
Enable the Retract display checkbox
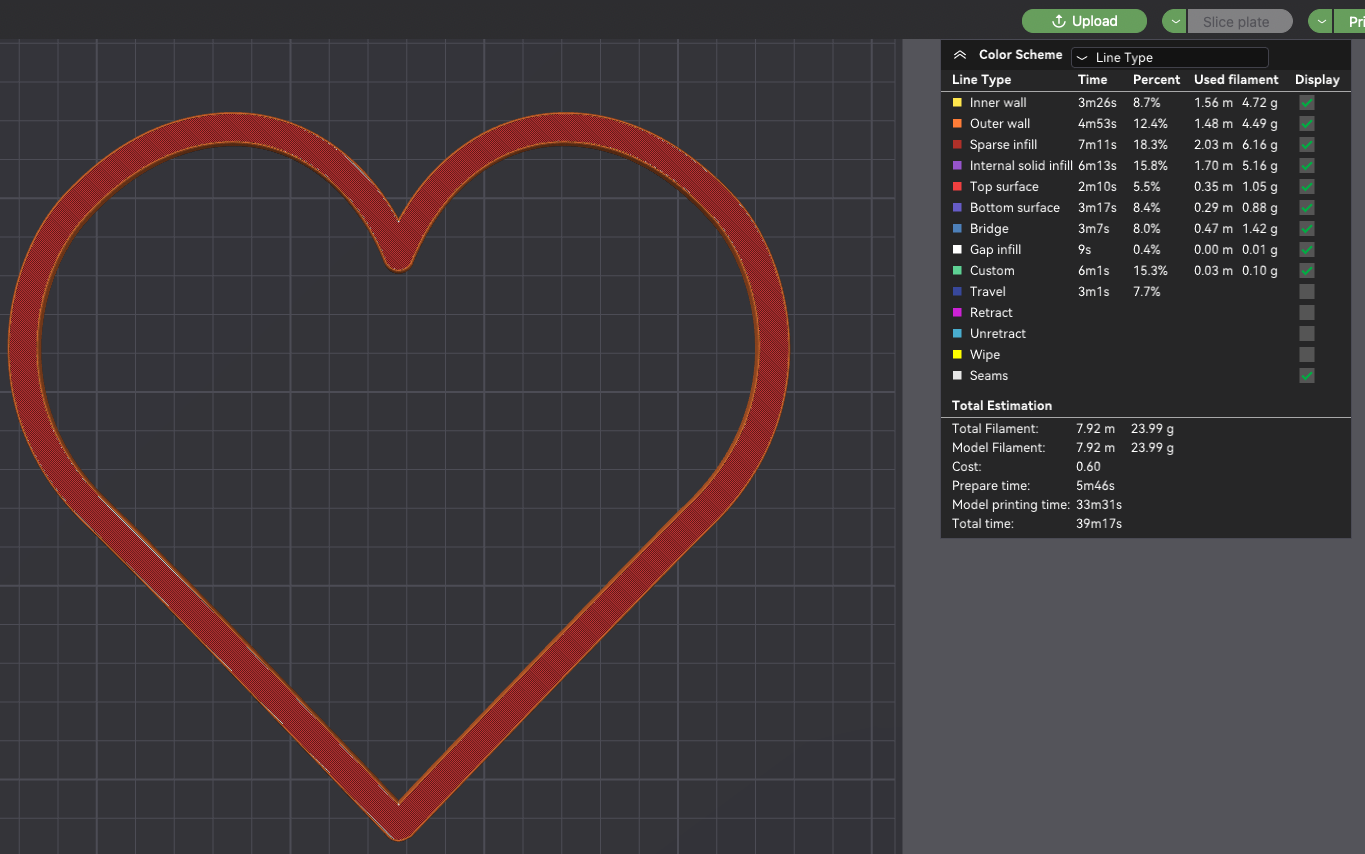1306,312
